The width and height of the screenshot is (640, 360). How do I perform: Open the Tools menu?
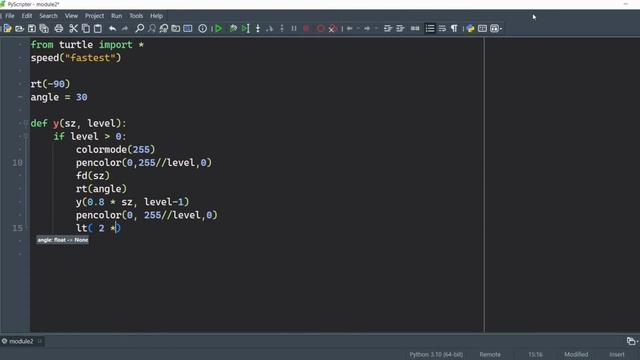pyautogui.click(x=136, y=16)
